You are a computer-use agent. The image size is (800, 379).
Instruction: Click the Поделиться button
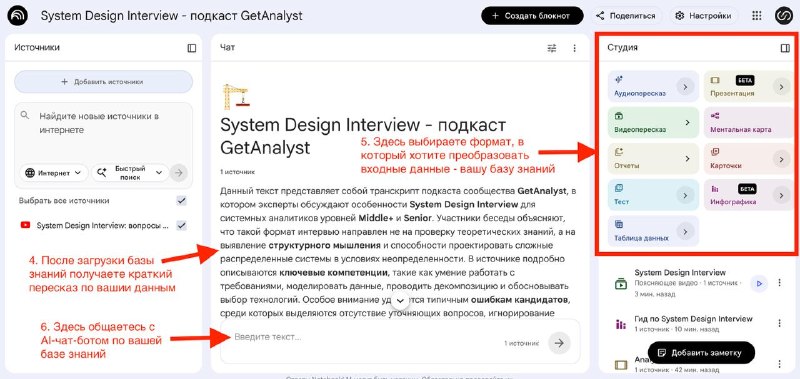(627, 16)
